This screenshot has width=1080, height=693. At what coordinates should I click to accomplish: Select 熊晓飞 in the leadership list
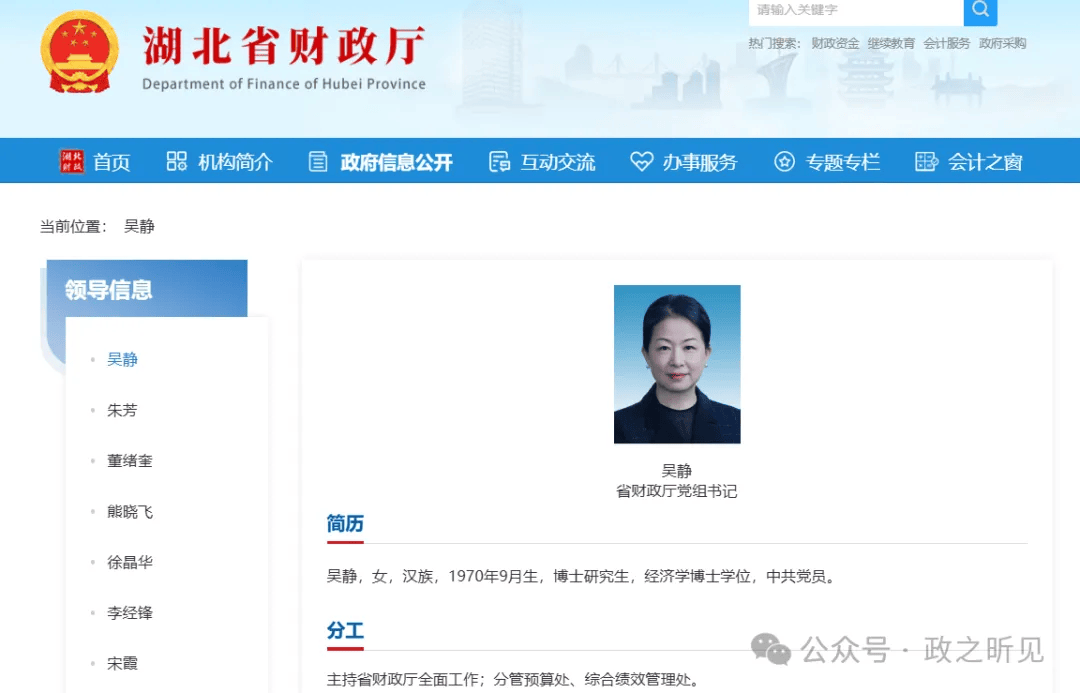pos(129,512)
